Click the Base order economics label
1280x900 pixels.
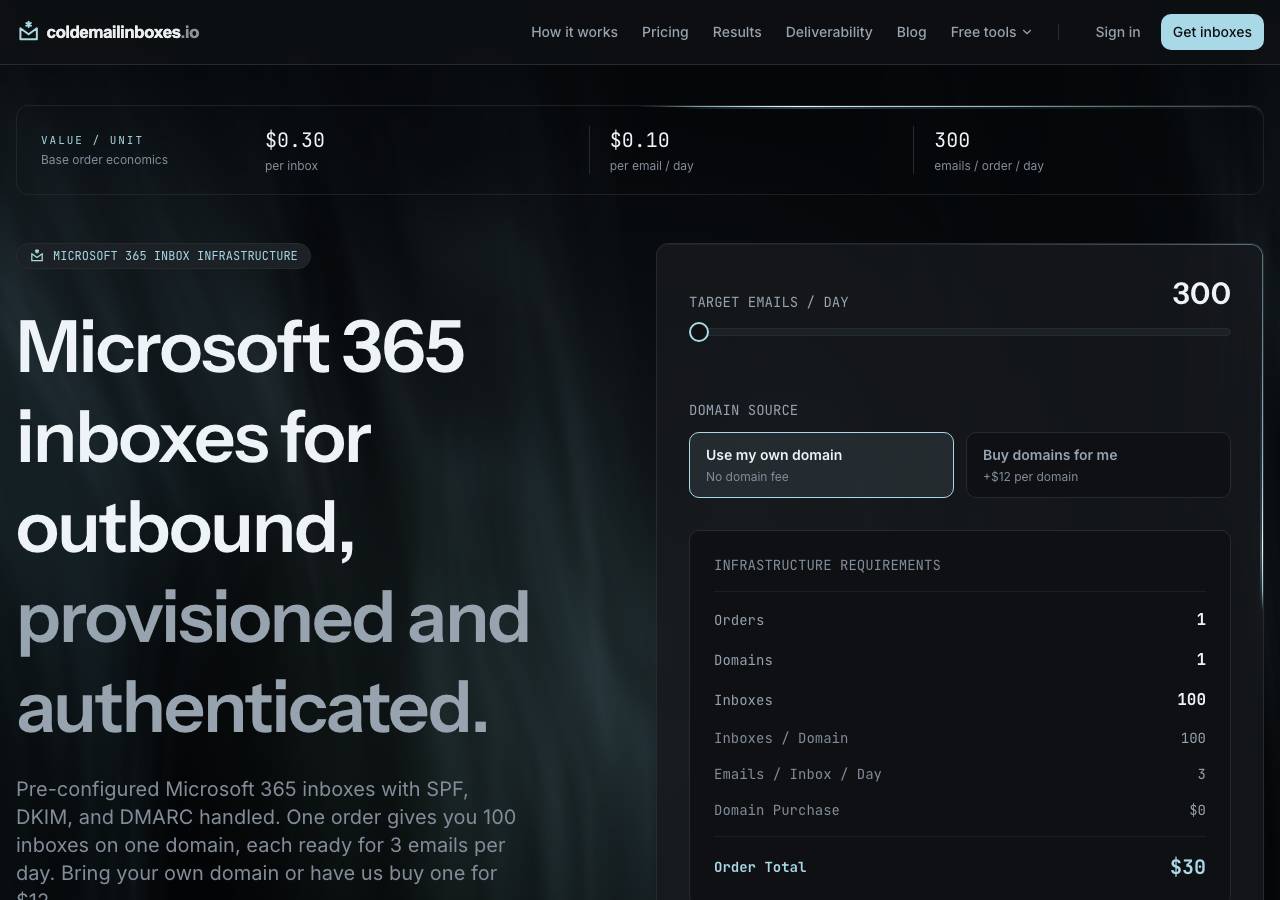tap(104, 160)
